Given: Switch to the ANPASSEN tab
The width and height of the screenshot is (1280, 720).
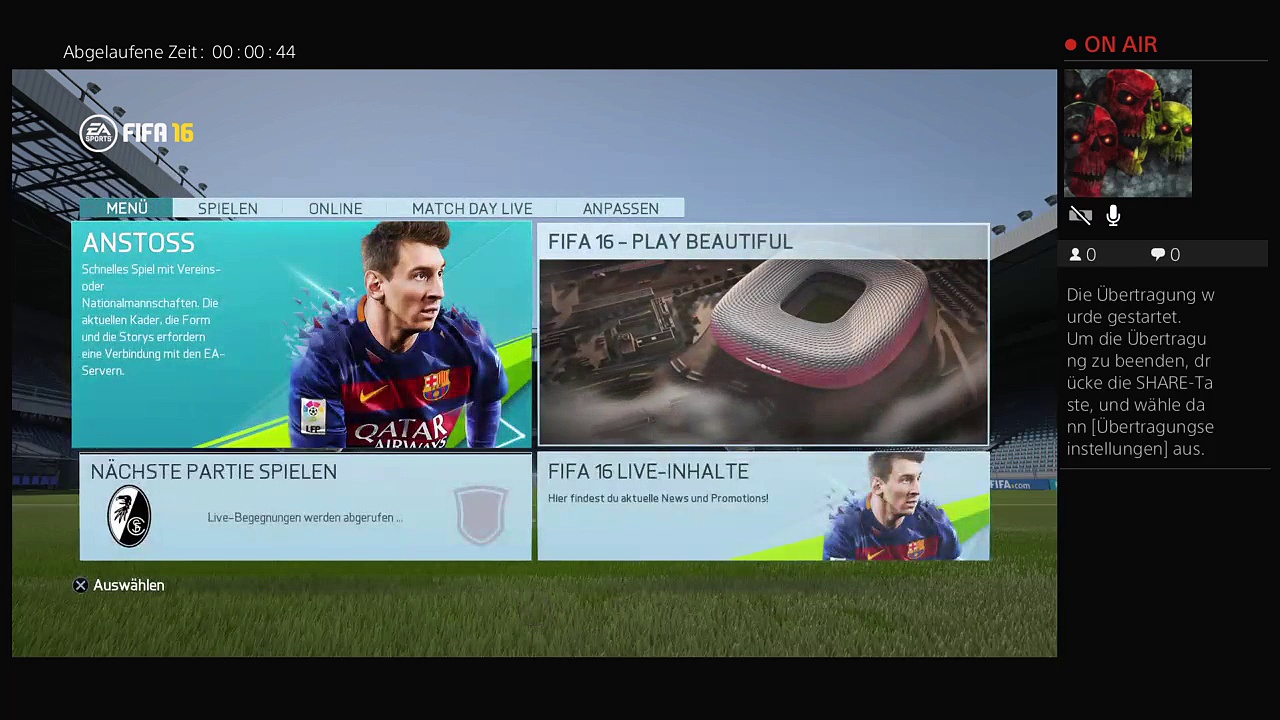Looking at the screenshot, I should [620, 208].
